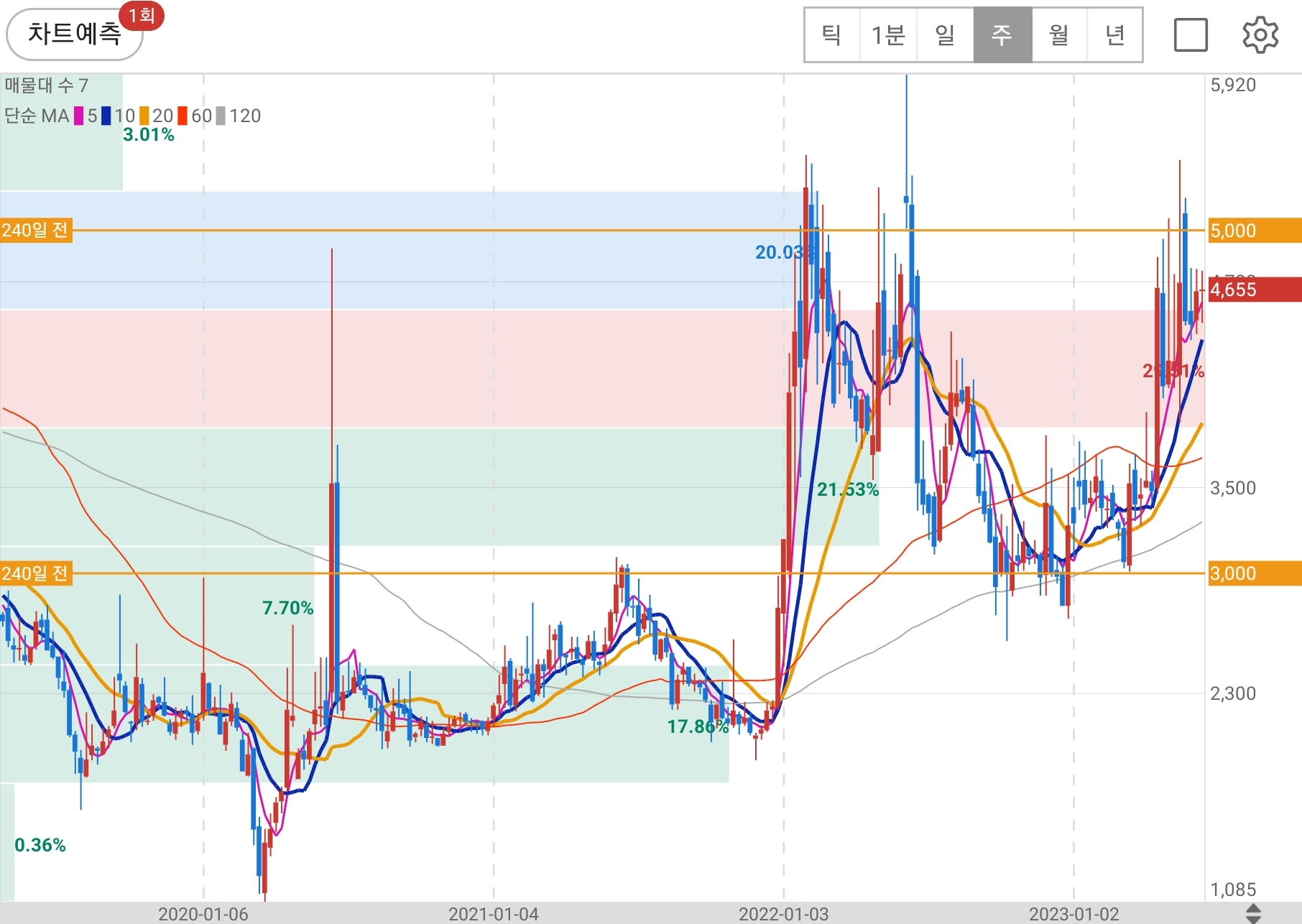1302x924 pixels.
Task: Click the 1회 red notification badge
Action: coord(142,15)
